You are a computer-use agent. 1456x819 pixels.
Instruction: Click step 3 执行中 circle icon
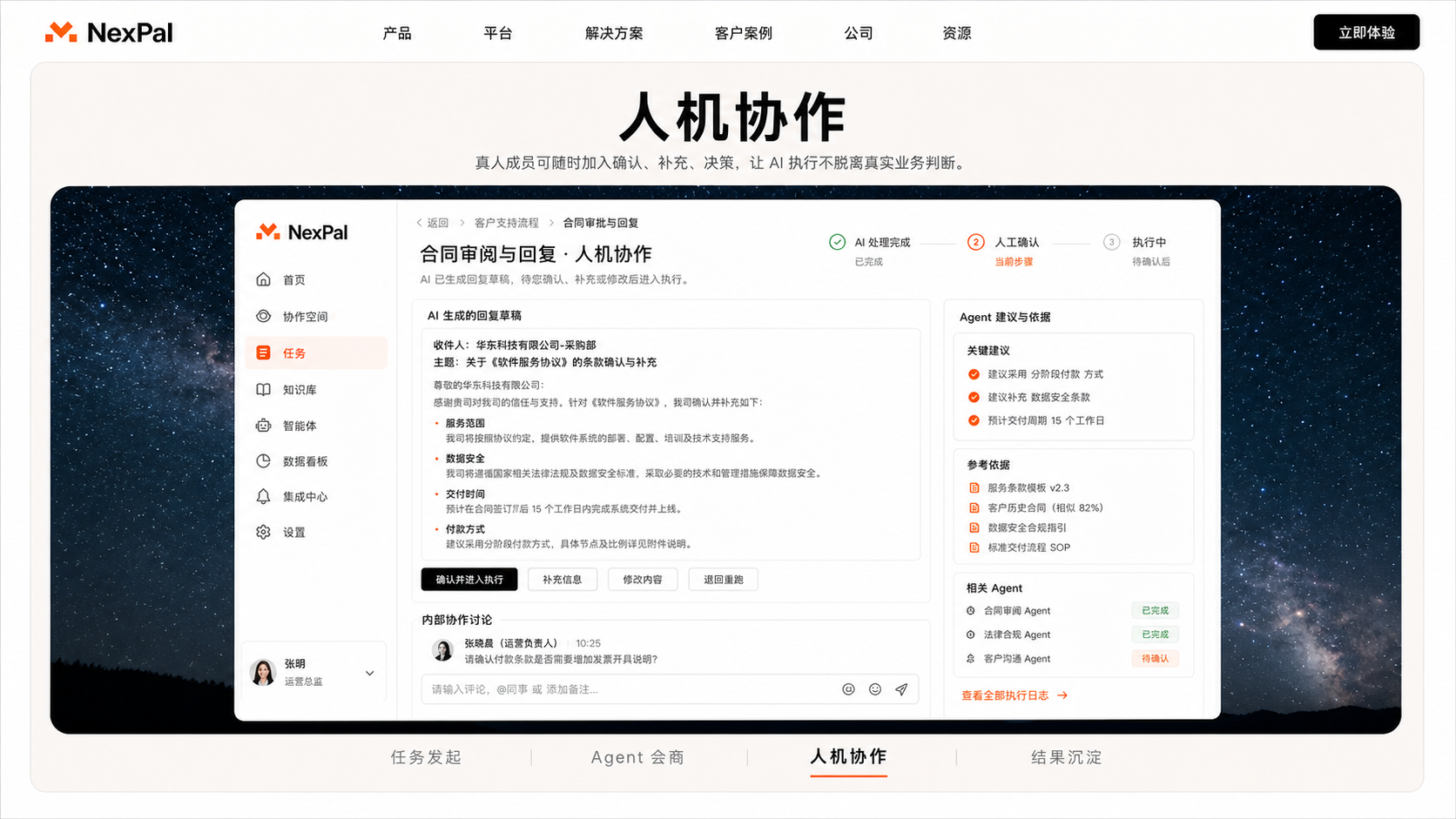(1111, 242)
